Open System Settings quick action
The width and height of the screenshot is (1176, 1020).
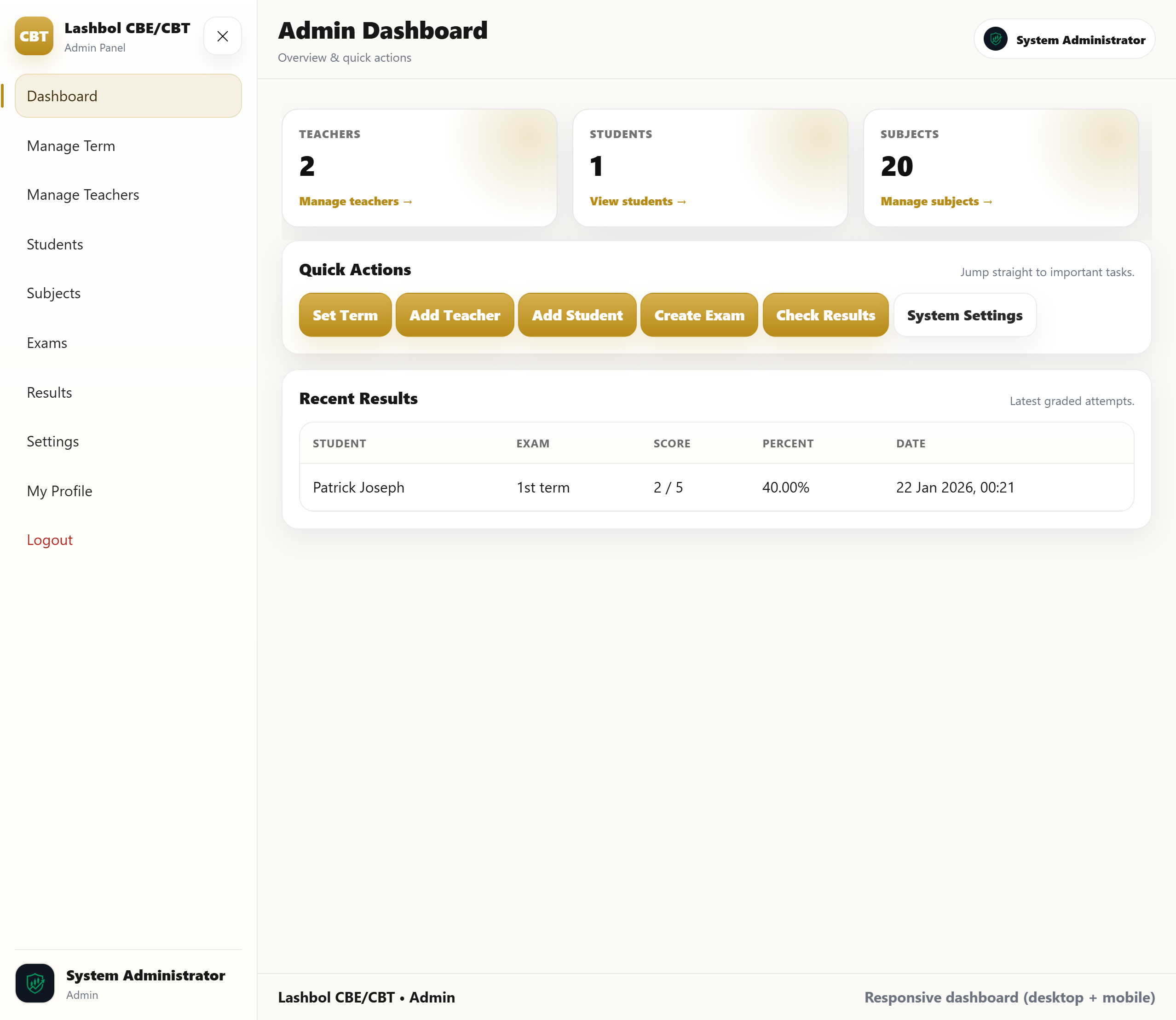click(x=965, y=315)
